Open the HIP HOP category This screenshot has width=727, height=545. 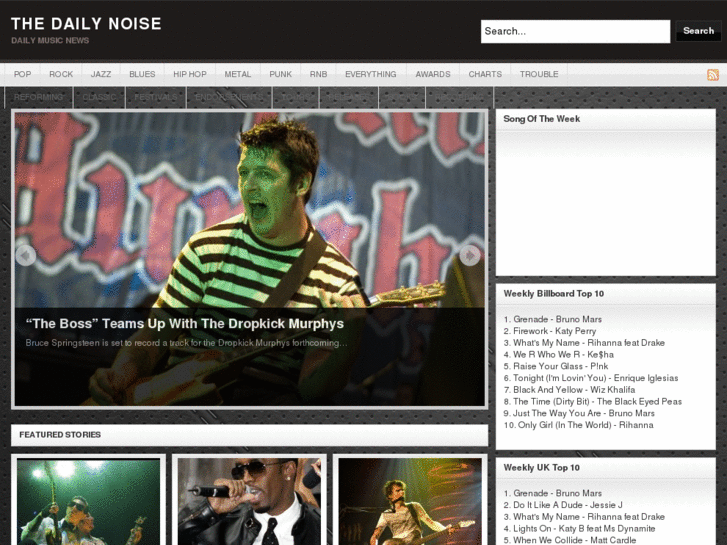click(190, 74)
